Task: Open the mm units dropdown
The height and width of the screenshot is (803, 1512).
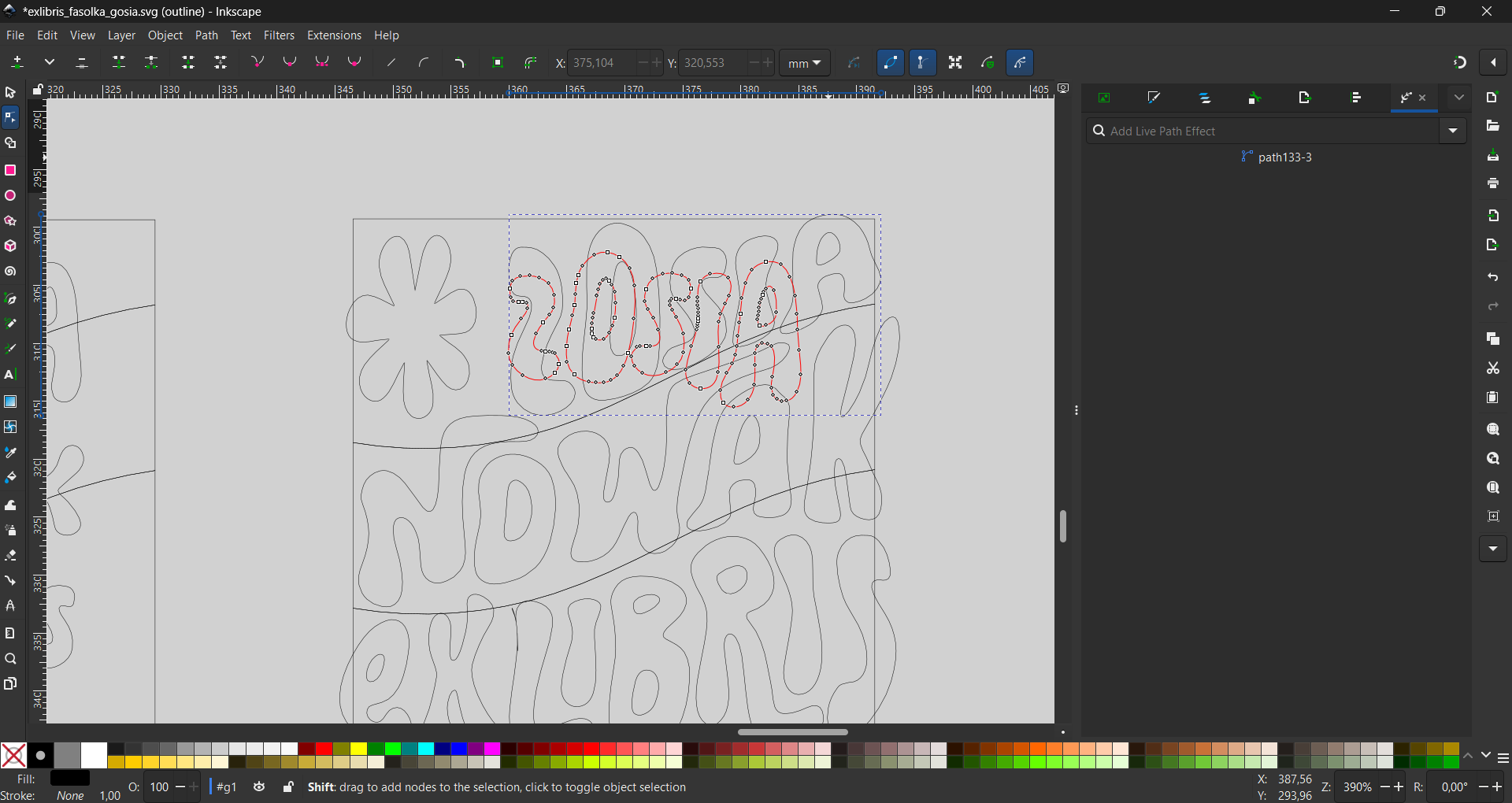Action: click(x=805, y=63)
